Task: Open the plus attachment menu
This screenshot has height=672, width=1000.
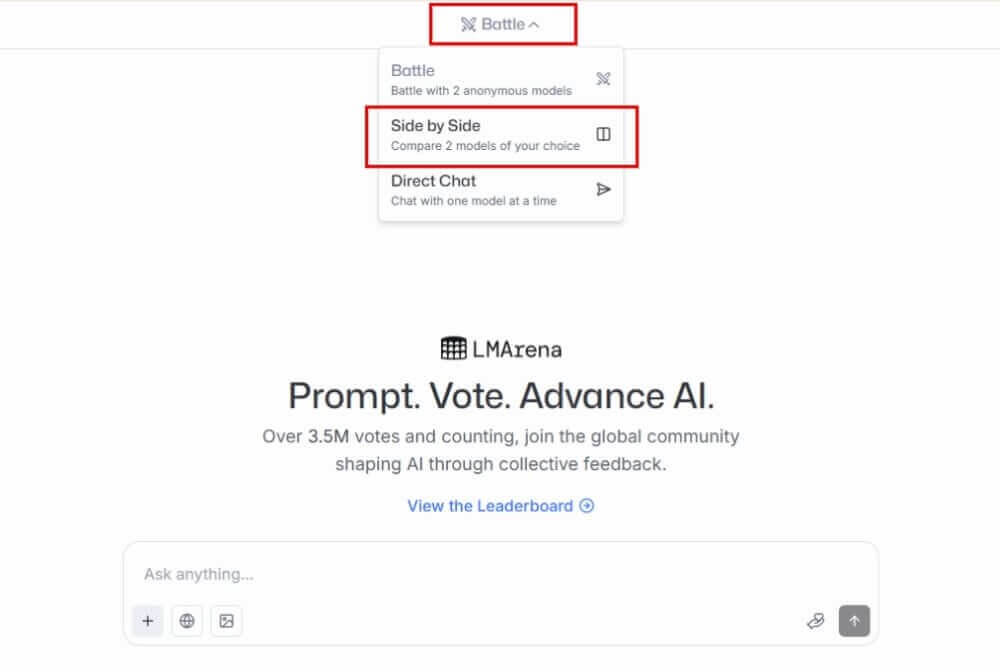Action: point(147,620)
